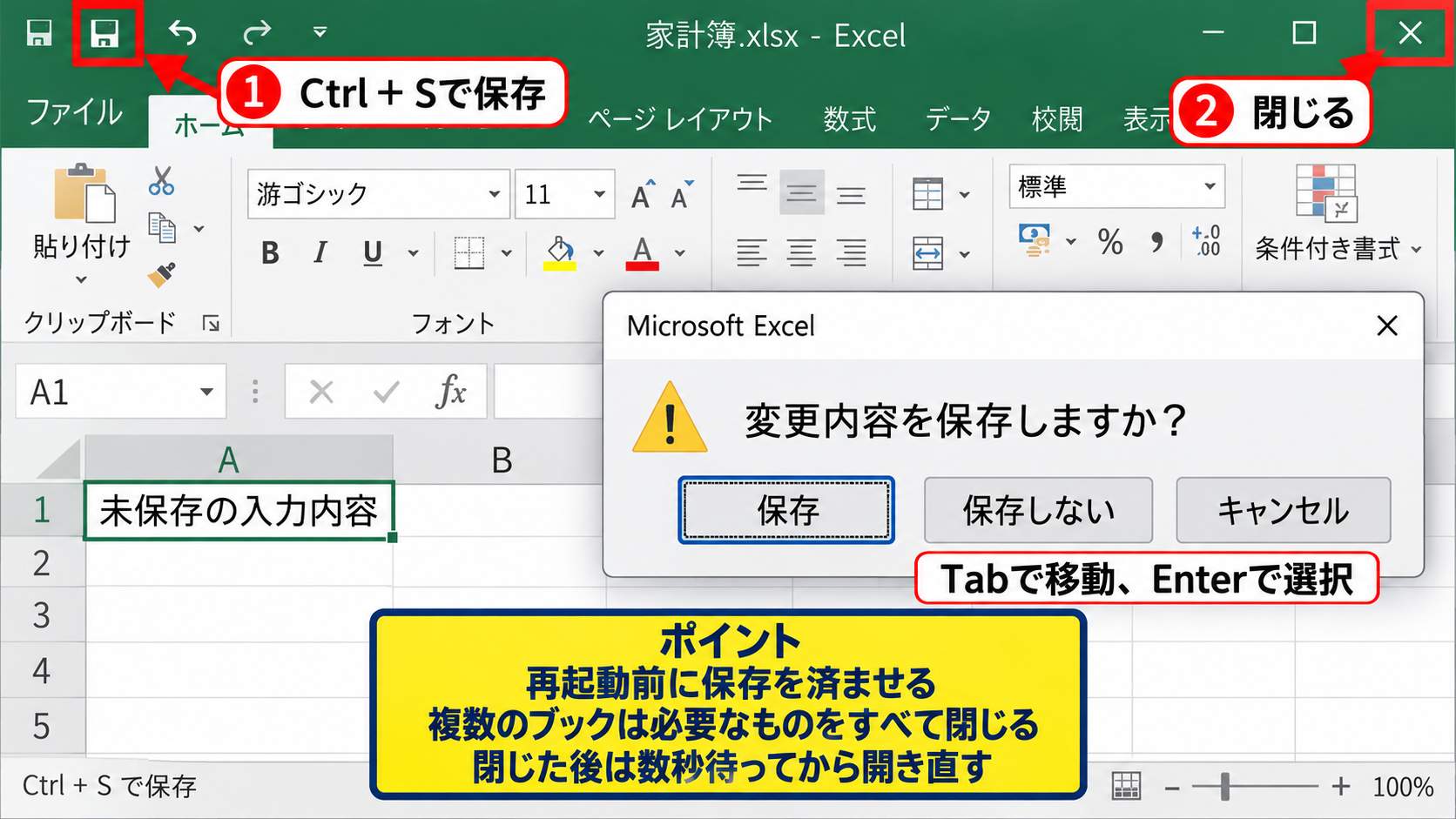Cancel formula entry with X icon
This screenshot has width=1456, height=819.
pyautogui.click(x=321, y=393)
